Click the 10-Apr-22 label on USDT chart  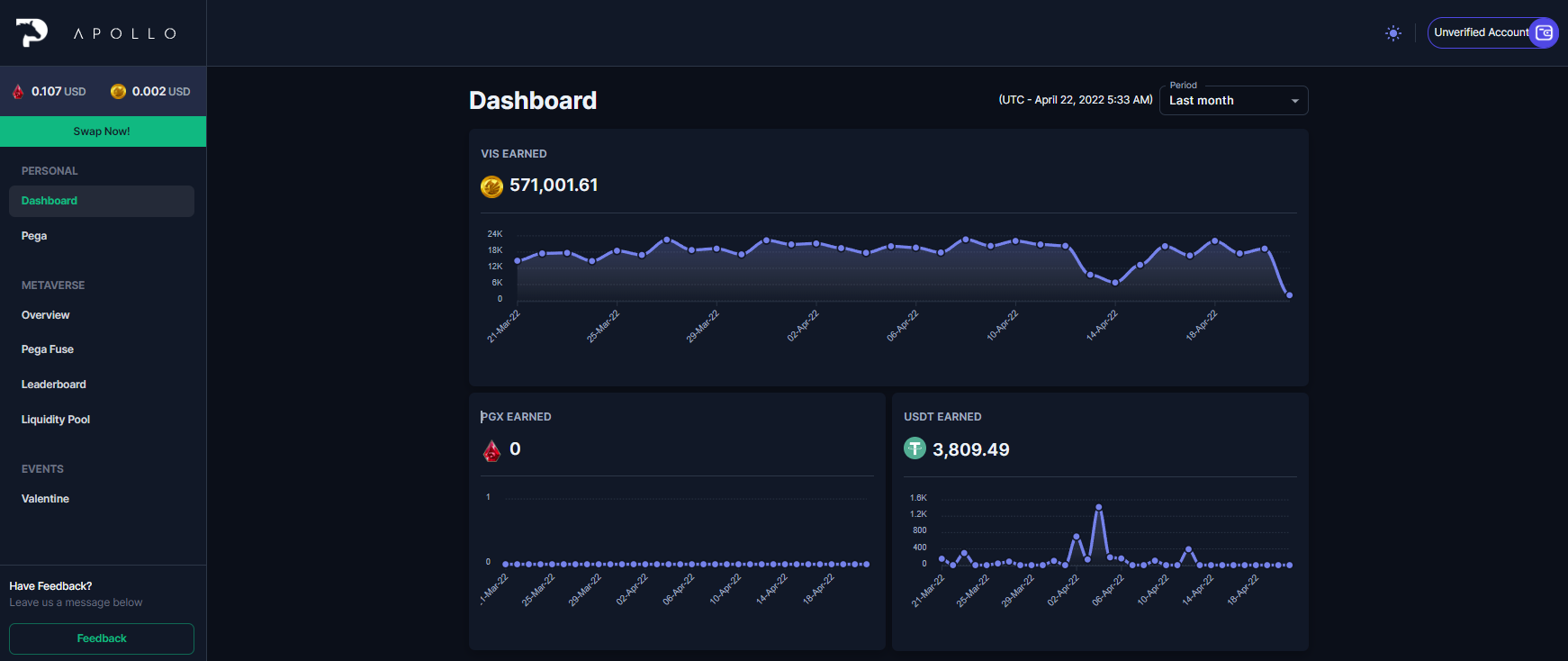(1152, 589)
